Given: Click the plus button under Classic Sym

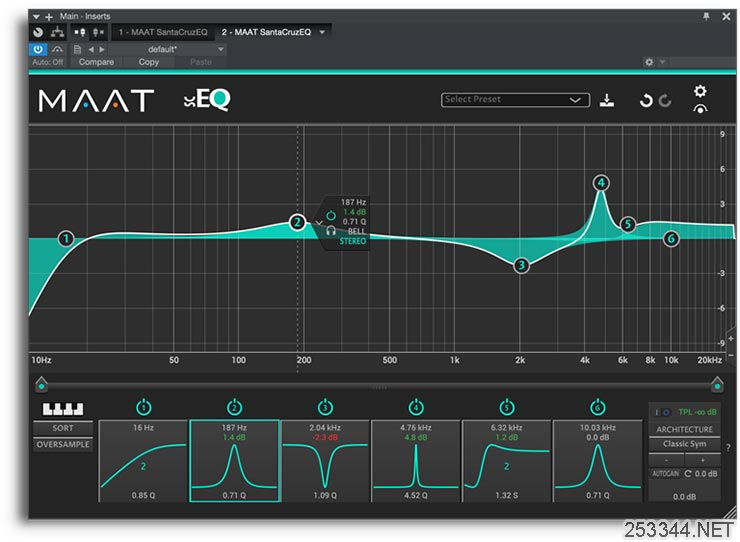Looking at the screenshot, I should [703, 460].
